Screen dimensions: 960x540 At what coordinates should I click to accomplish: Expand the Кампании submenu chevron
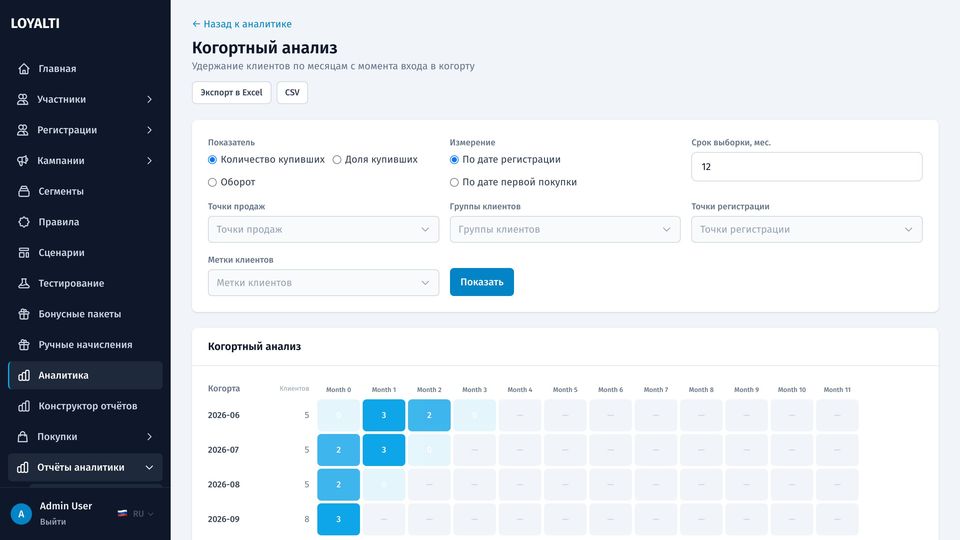click(x=149, y=160)
